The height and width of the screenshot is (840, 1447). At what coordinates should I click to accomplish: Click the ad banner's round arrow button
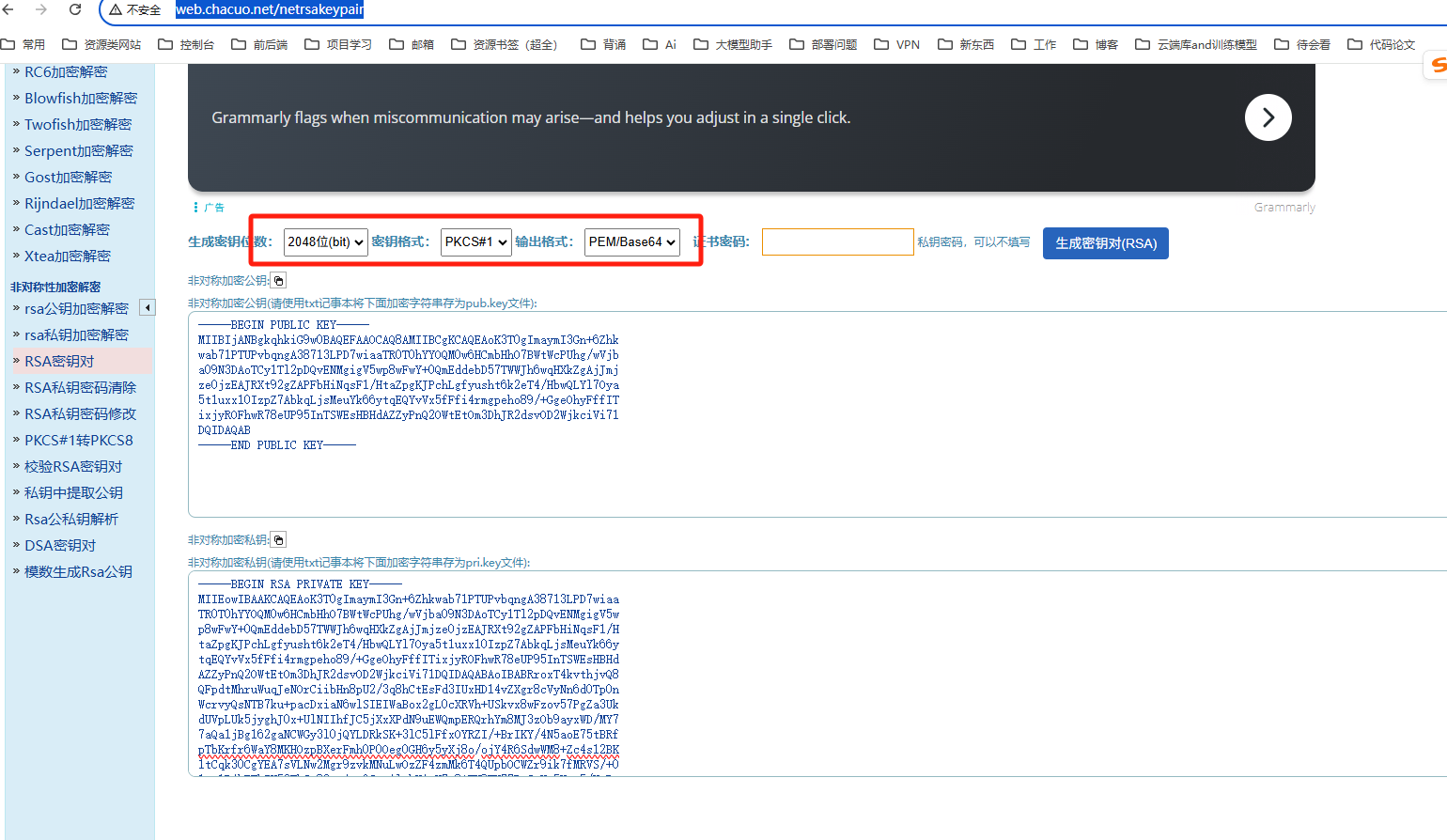click(1268, 117)
